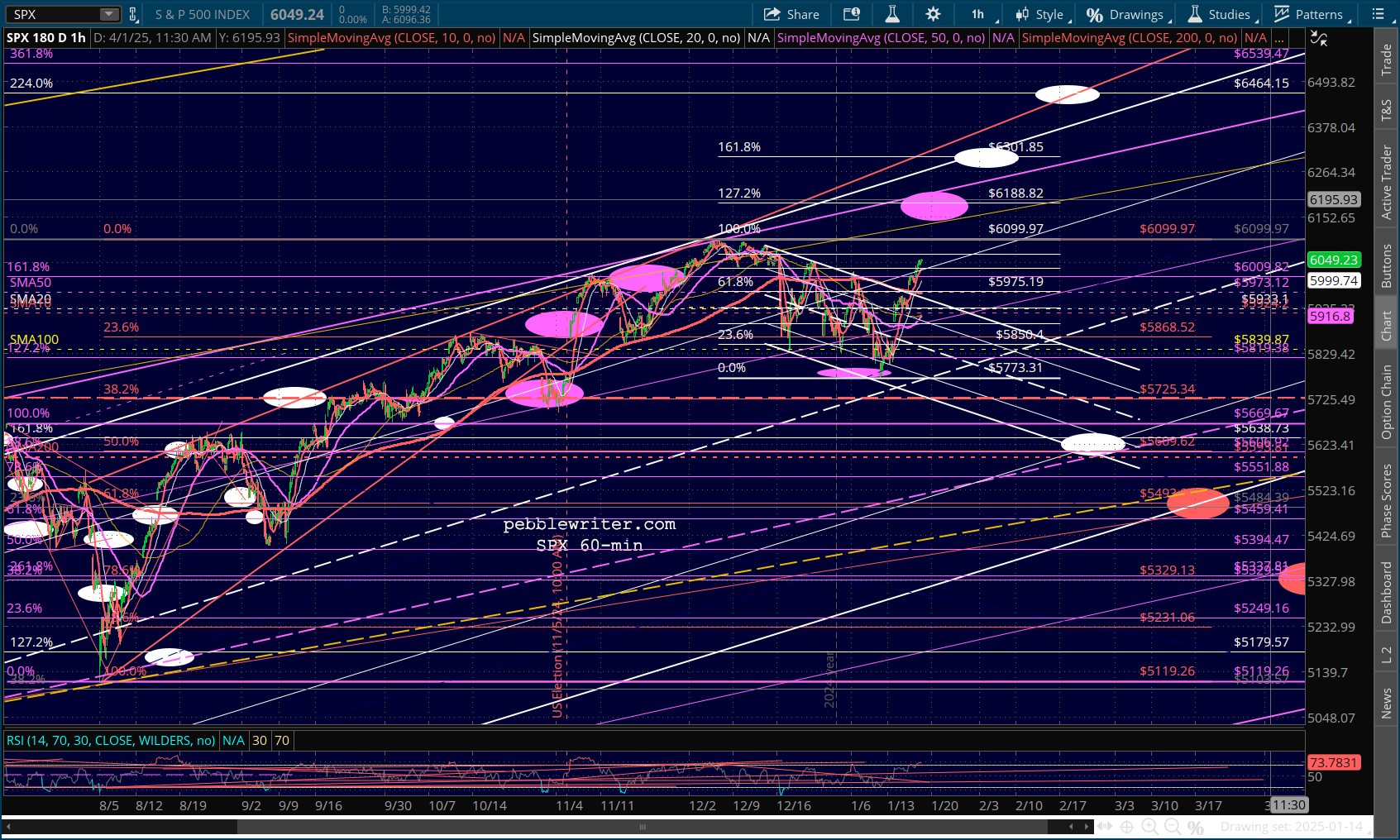Screen dimensions: 1400x840
Task: Click the collapse arrows icon below Patterns
Action: coord(1319,39)
